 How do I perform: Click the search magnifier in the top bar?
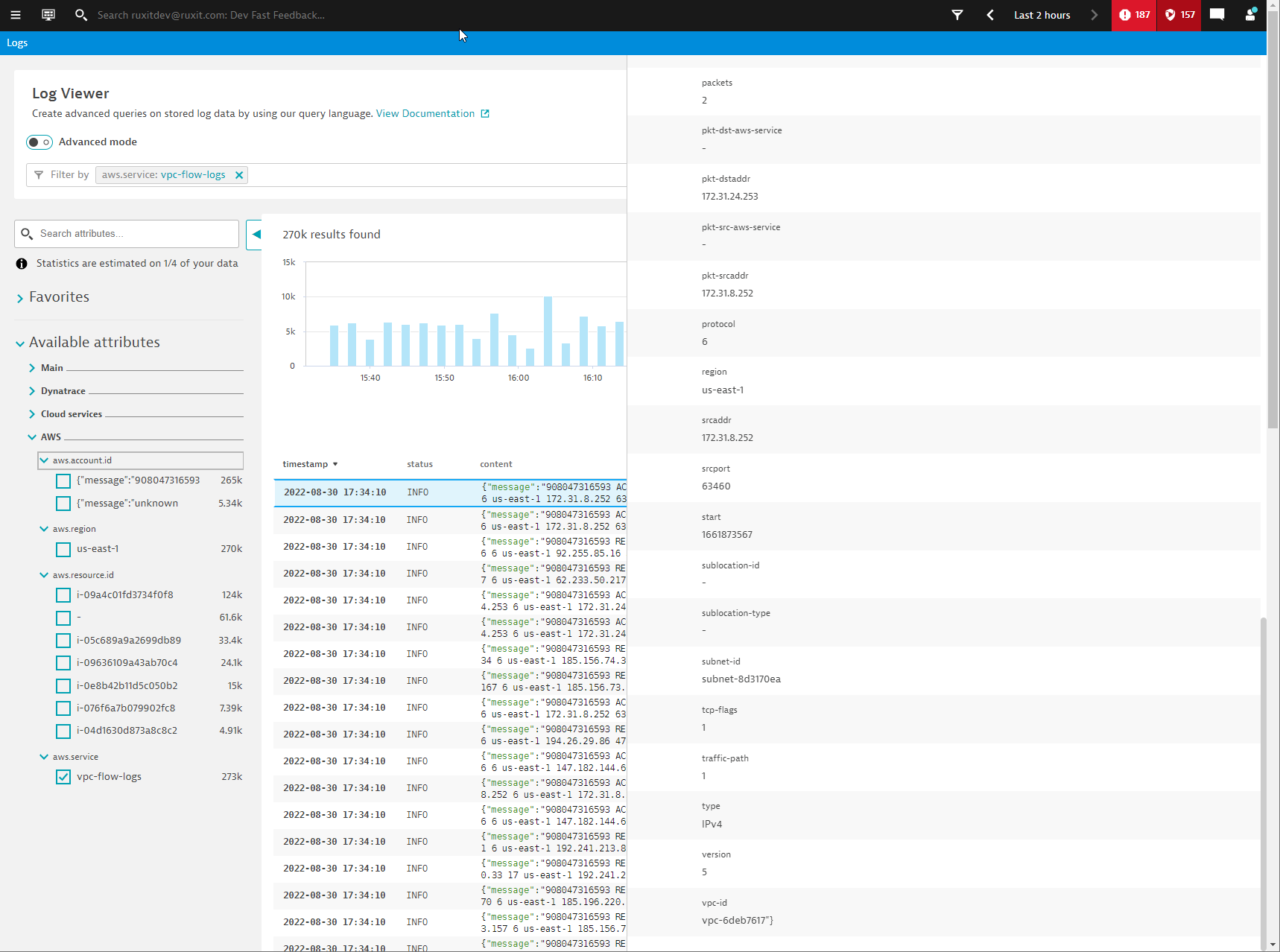point(81,15)
